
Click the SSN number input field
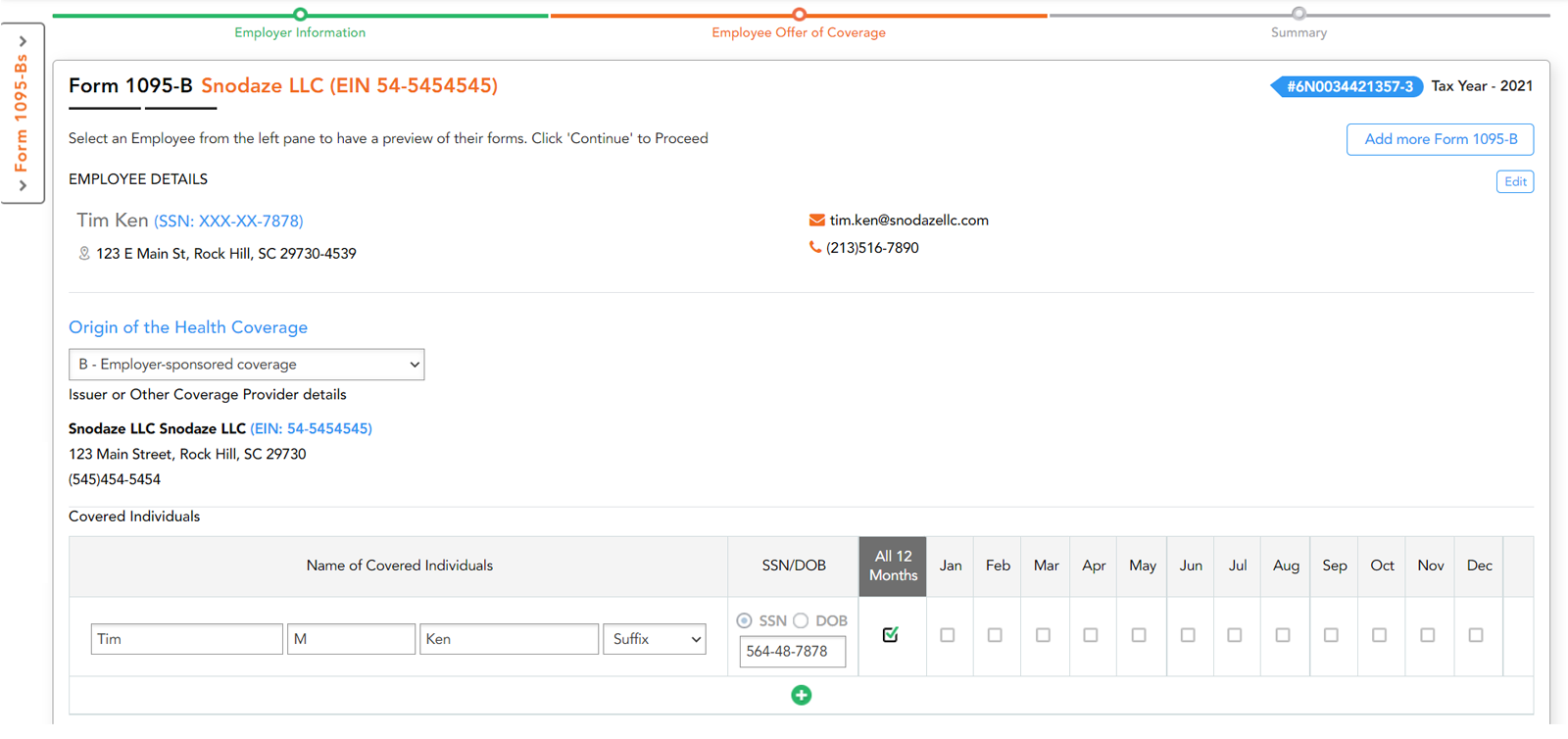[792, 652]
